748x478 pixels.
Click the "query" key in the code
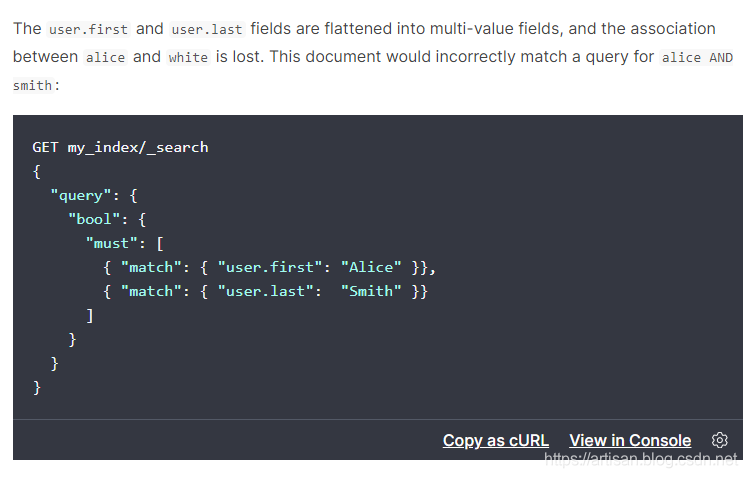[x=80, y=195]
